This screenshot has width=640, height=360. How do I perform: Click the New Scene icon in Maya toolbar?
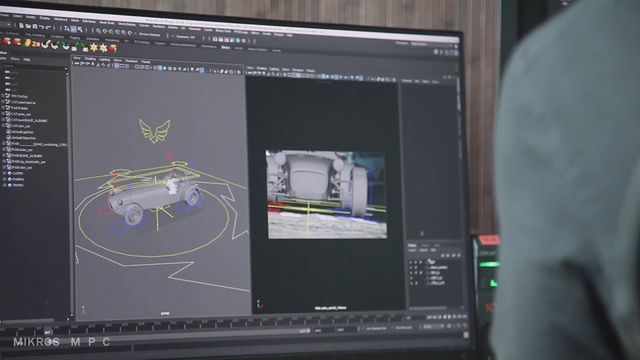[21, 25]
